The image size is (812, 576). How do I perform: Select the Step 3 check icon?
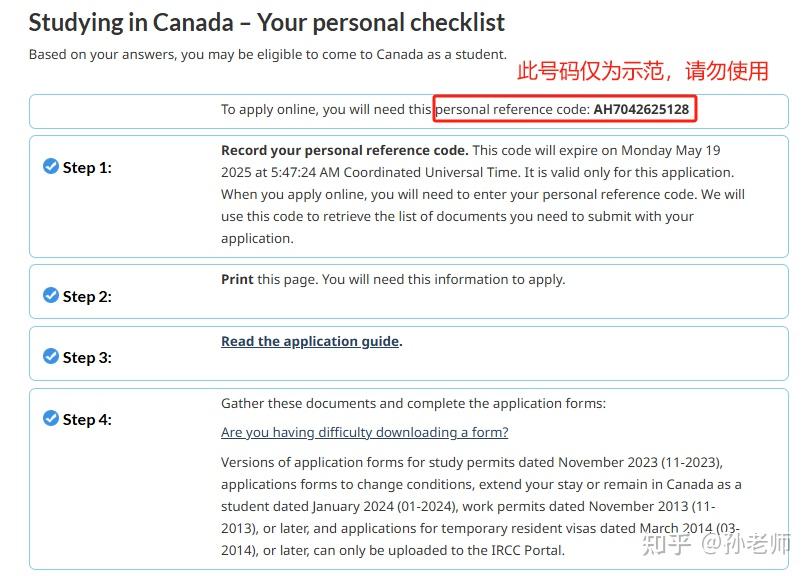[x=51, y=356]
